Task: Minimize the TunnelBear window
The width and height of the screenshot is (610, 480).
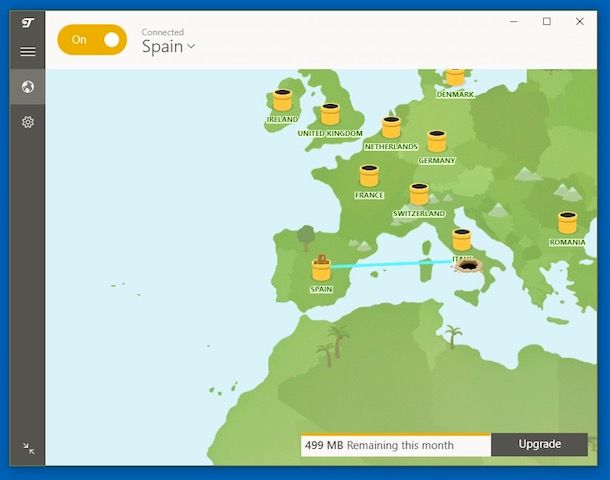Action: point(514,22)
